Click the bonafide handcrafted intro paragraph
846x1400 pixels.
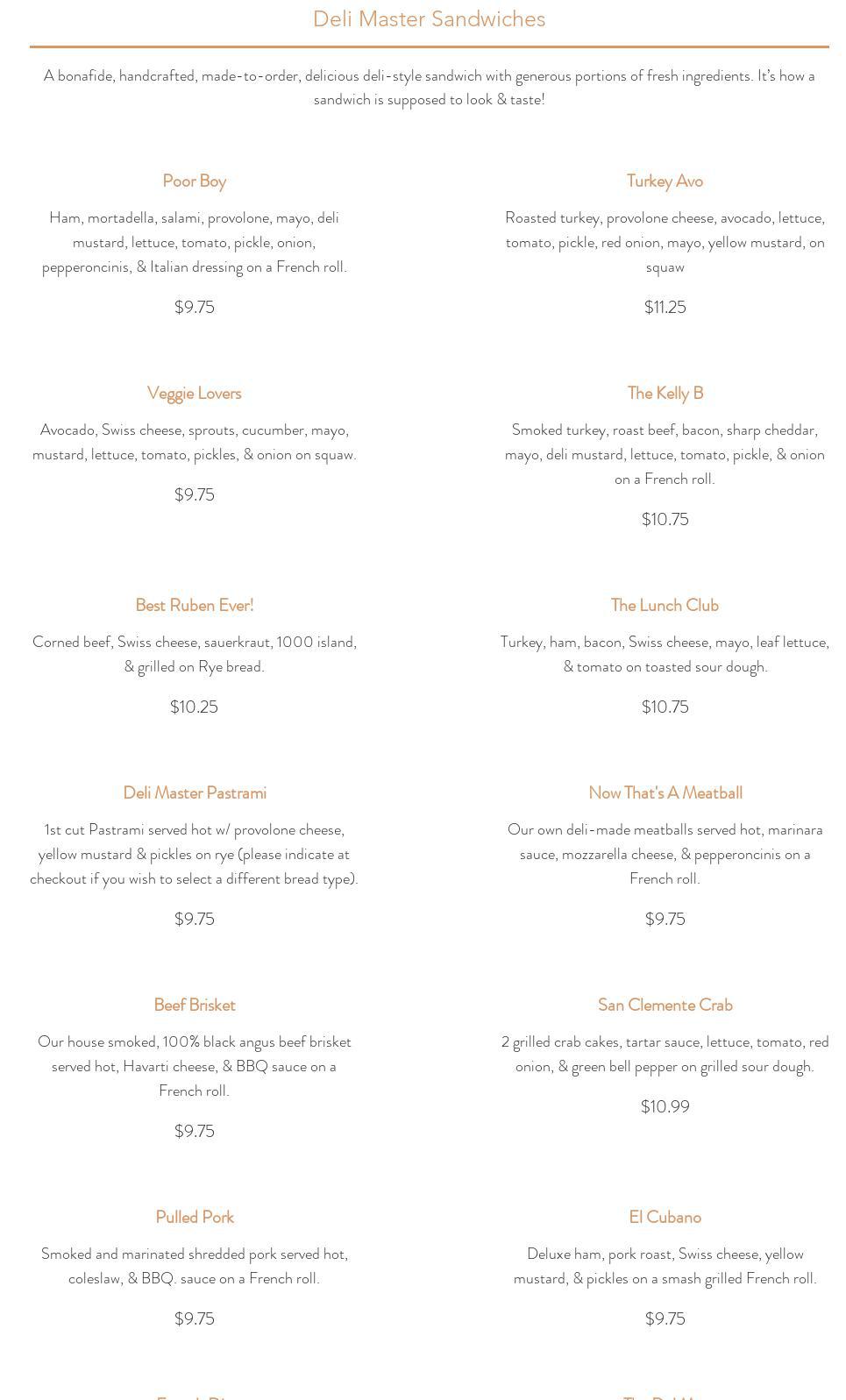tap(429, 88)
